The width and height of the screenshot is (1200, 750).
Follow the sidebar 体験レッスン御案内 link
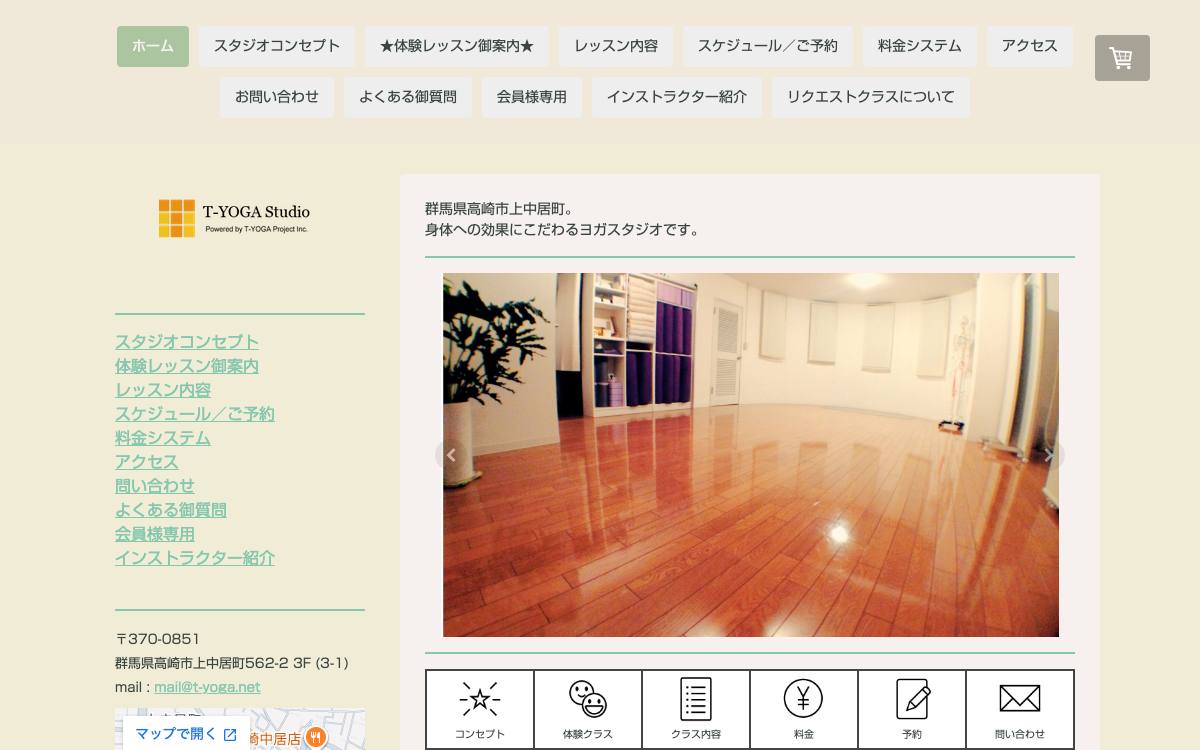pos(187,366)
